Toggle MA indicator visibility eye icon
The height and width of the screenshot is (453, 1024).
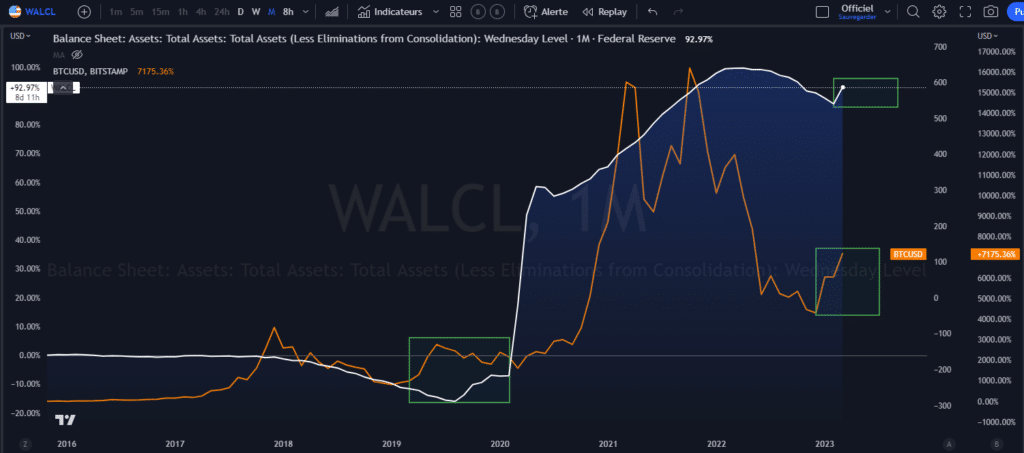click(76, 54)
